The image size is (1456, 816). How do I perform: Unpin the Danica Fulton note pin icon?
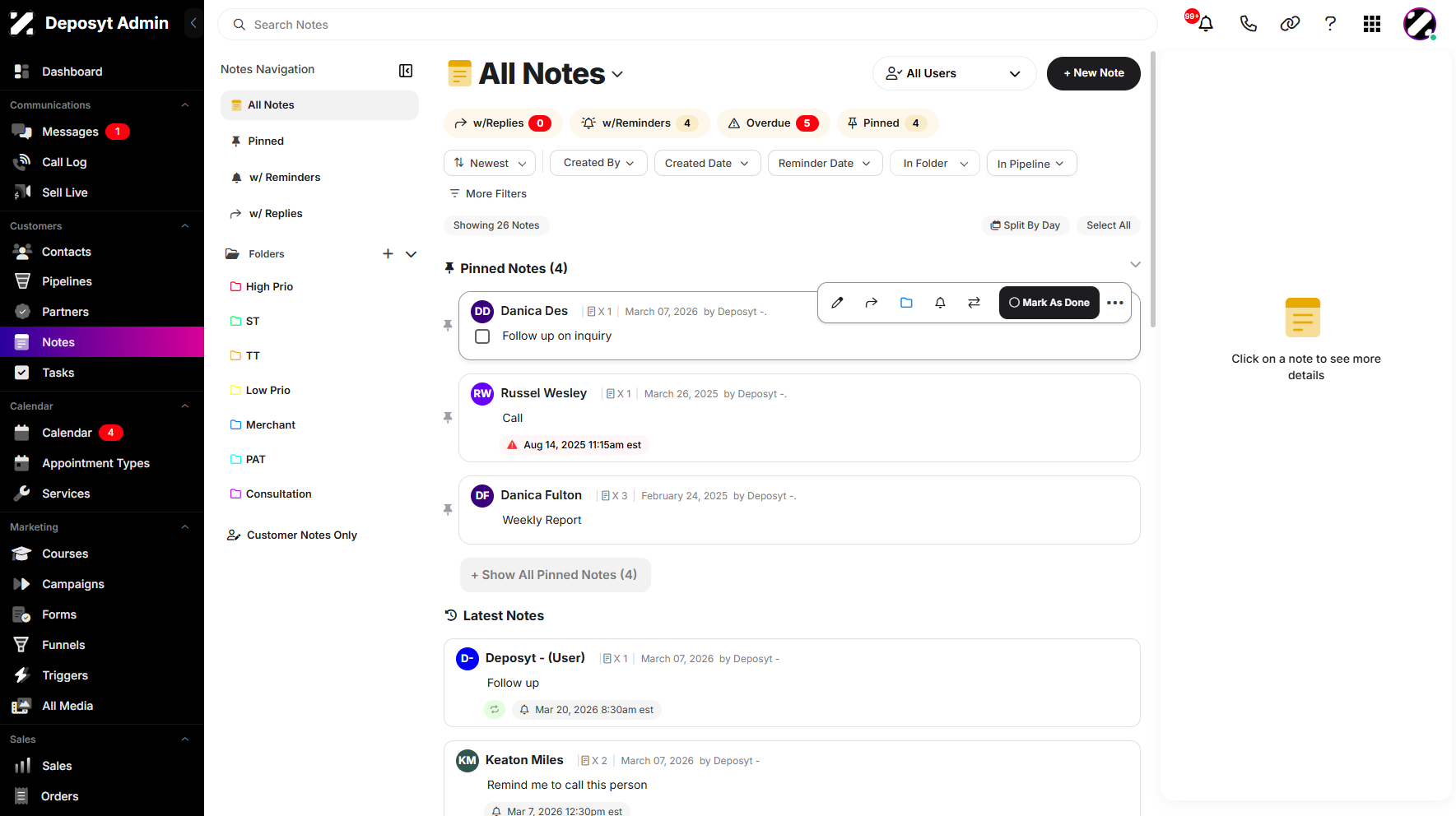click(448, 510)
